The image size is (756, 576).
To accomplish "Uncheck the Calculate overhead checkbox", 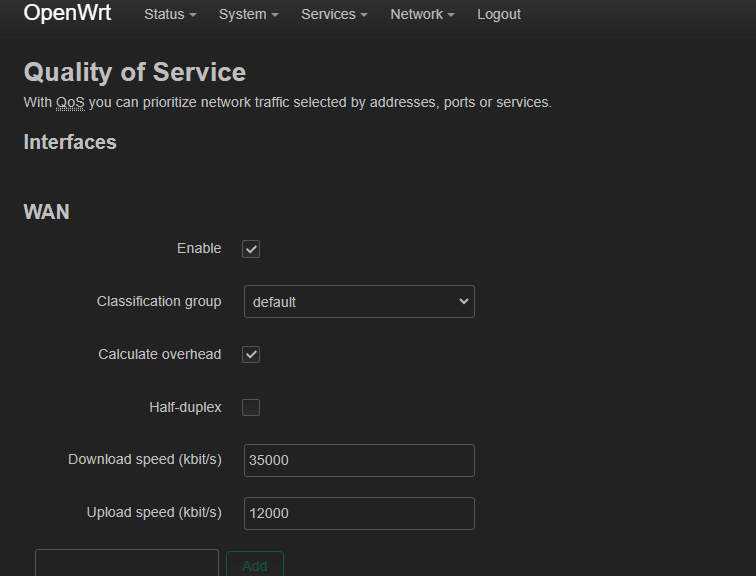I will [x=251, y=354].
